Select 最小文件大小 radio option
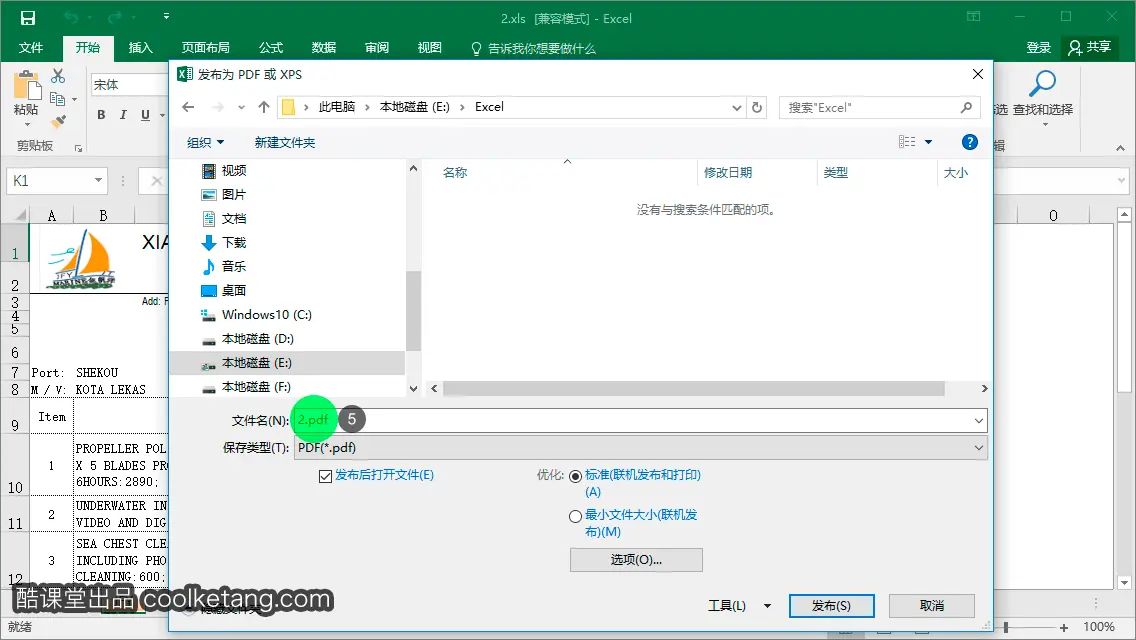This screenshot has height=640, width=1136. [x=575, y=516]
